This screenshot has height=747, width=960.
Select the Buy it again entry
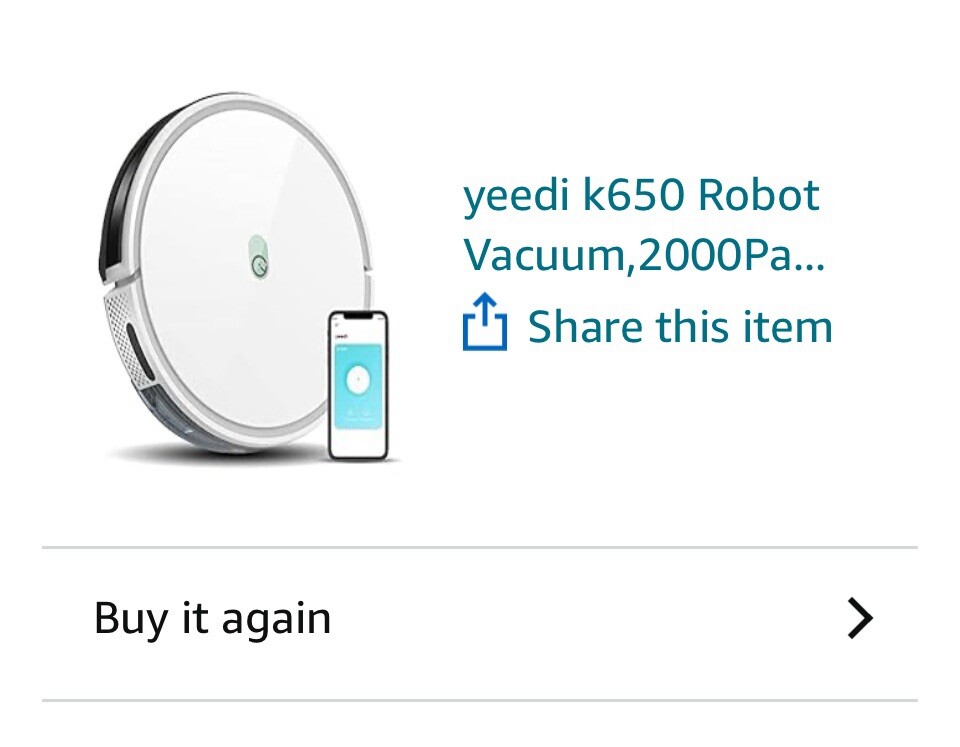480,617
